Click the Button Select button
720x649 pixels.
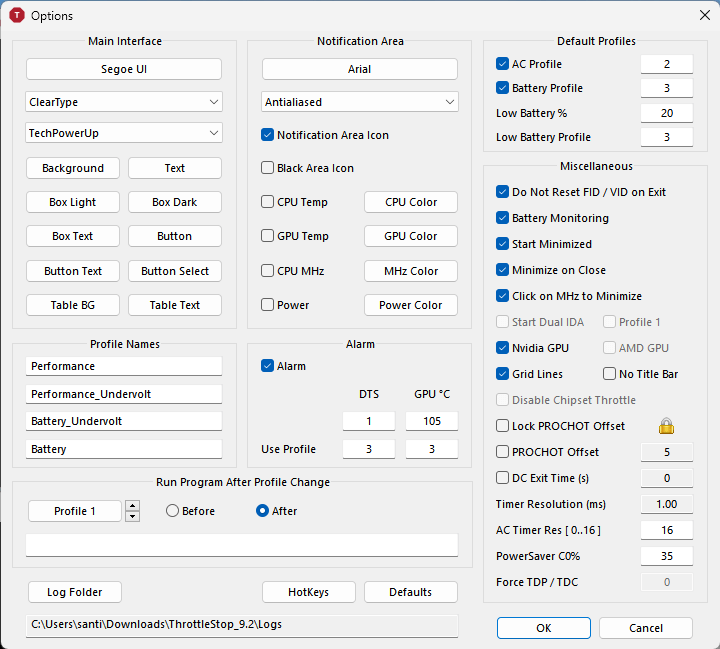(175, 271)
